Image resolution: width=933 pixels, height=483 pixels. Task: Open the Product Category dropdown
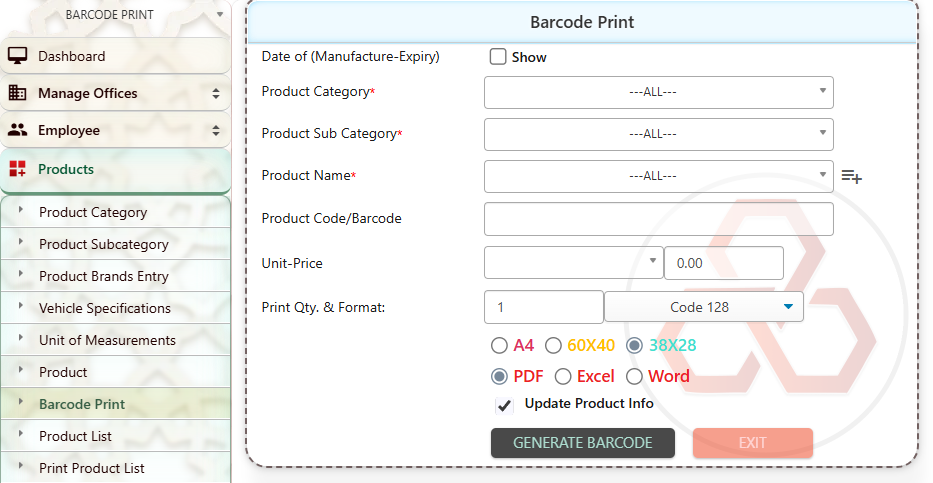(658, 92)
